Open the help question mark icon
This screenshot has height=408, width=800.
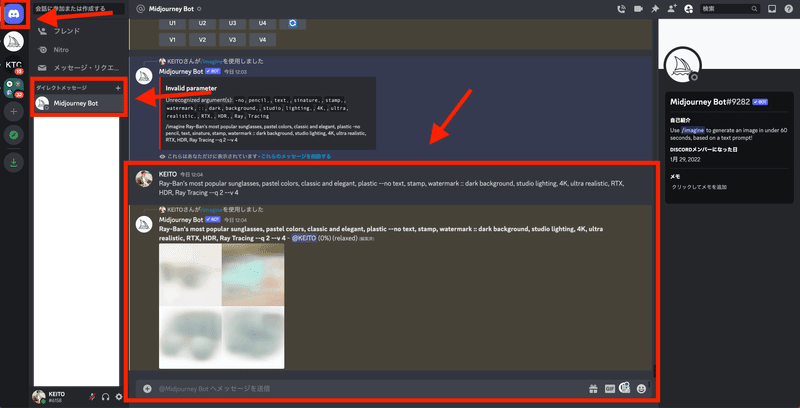click(788, 9)
